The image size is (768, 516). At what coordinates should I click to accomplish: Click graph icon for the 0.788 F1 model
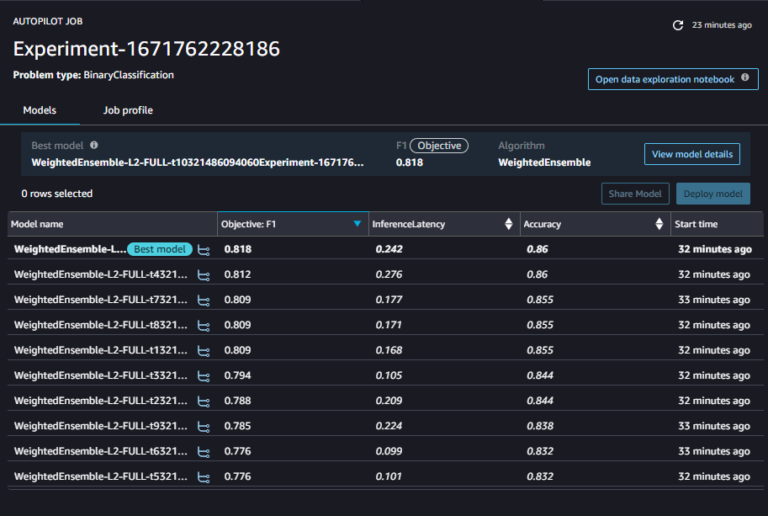[203, 401]
